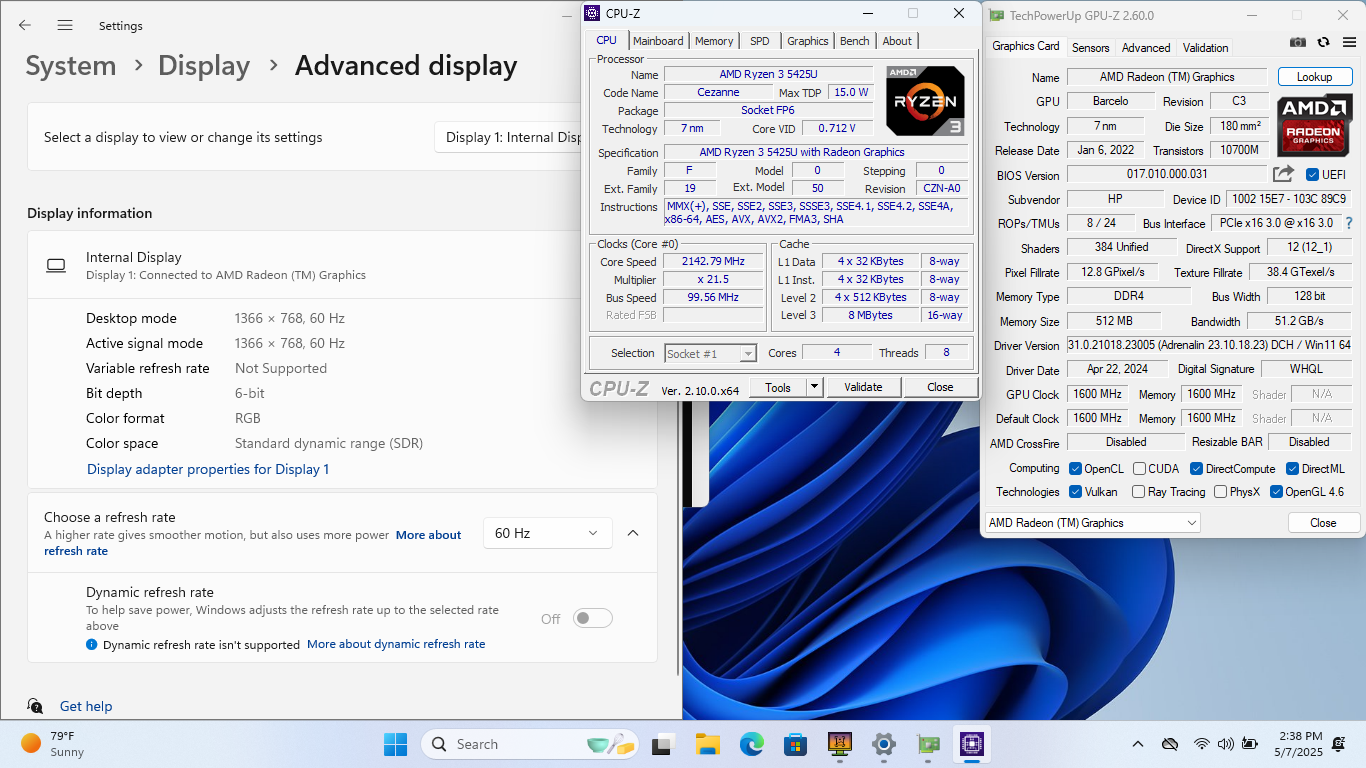
Task: Click the volume icon in system tray
Action: click(x=1225, y=744)
